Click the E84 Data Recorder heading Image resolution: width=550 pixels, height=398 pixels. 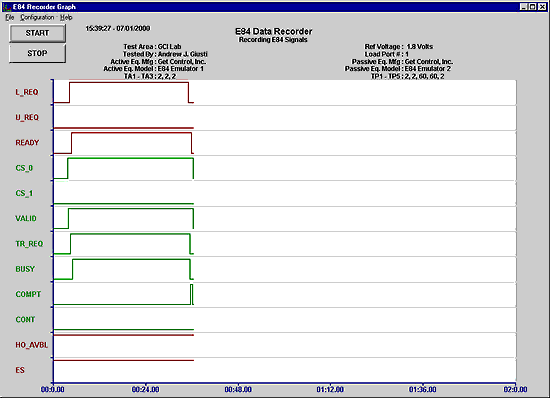click(274, 31)
